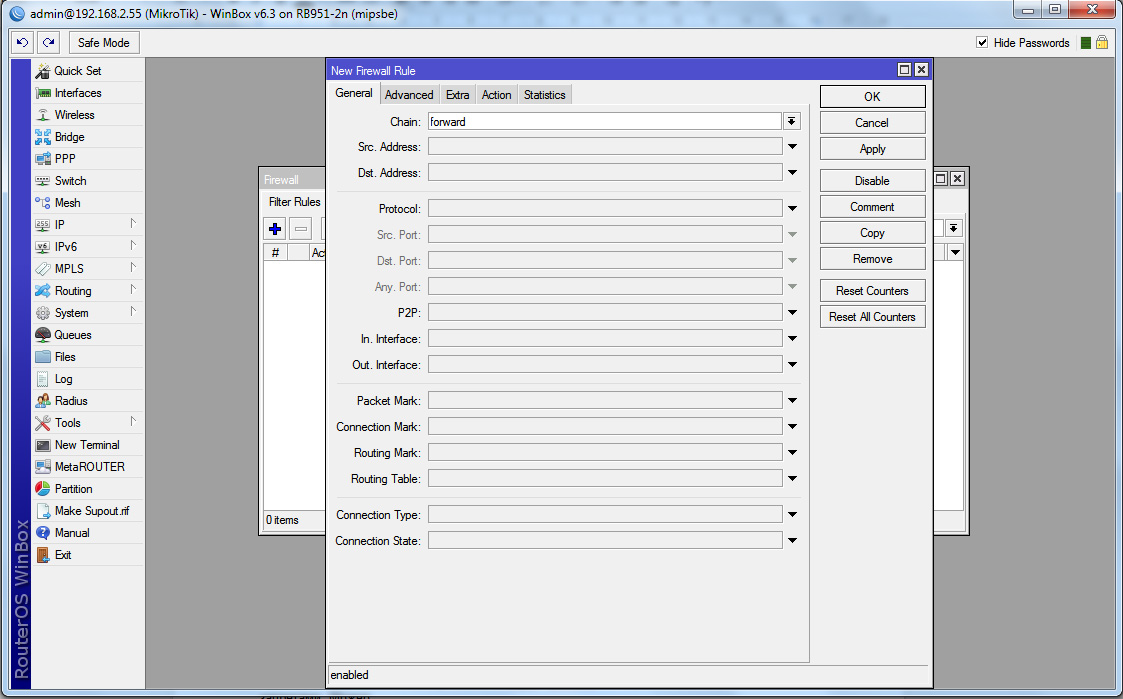Click the blue plus add rule button
The height and width of the screenshot is (699, 1123).
tap(275, 229)
